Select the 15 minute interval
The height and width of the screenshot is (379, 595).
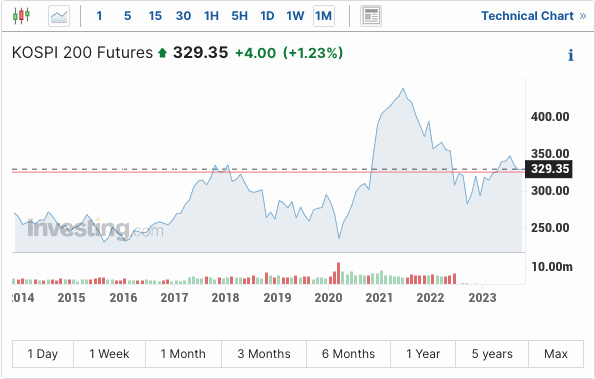(x=155, y=16)
